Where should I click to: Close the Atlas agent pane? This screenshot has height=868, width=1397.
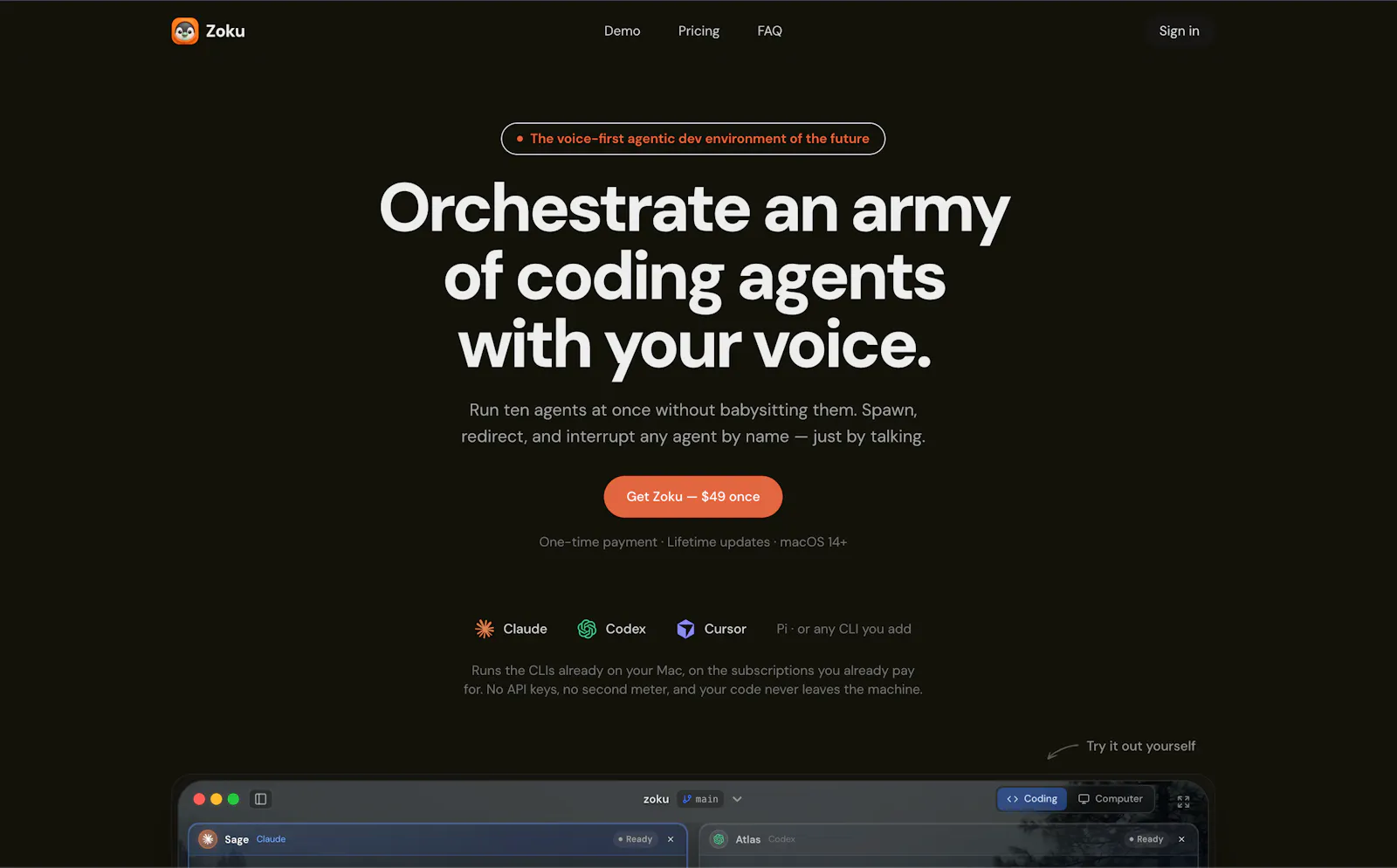1181,839
